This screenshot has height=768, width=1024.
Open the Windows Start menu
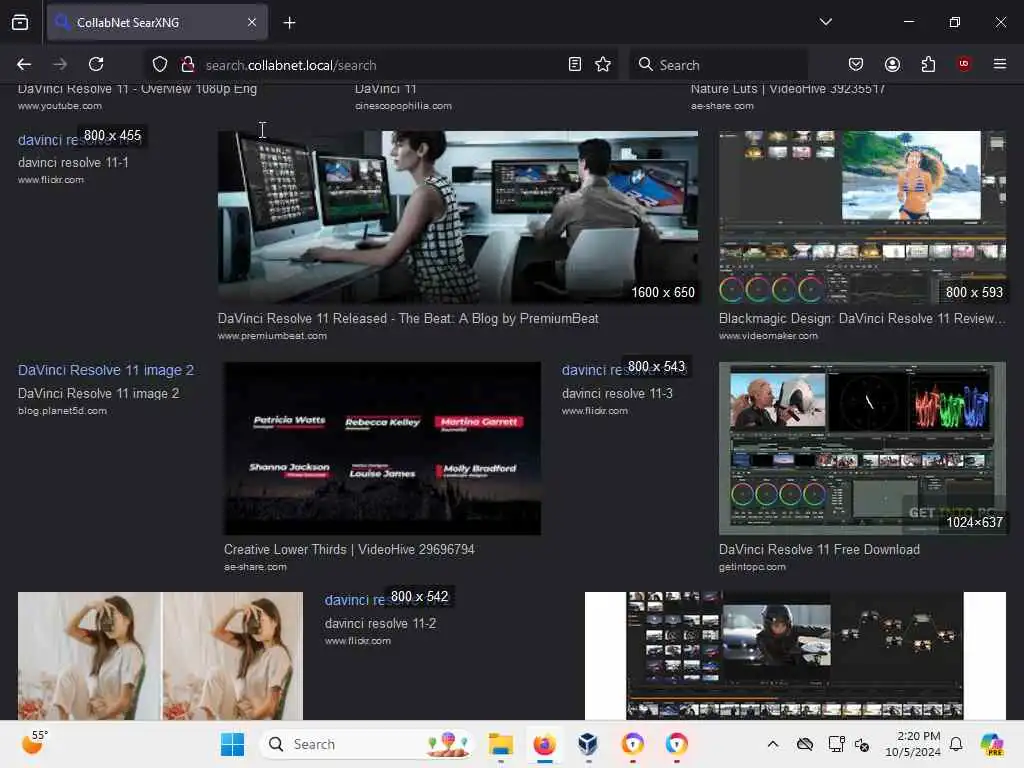232,744
